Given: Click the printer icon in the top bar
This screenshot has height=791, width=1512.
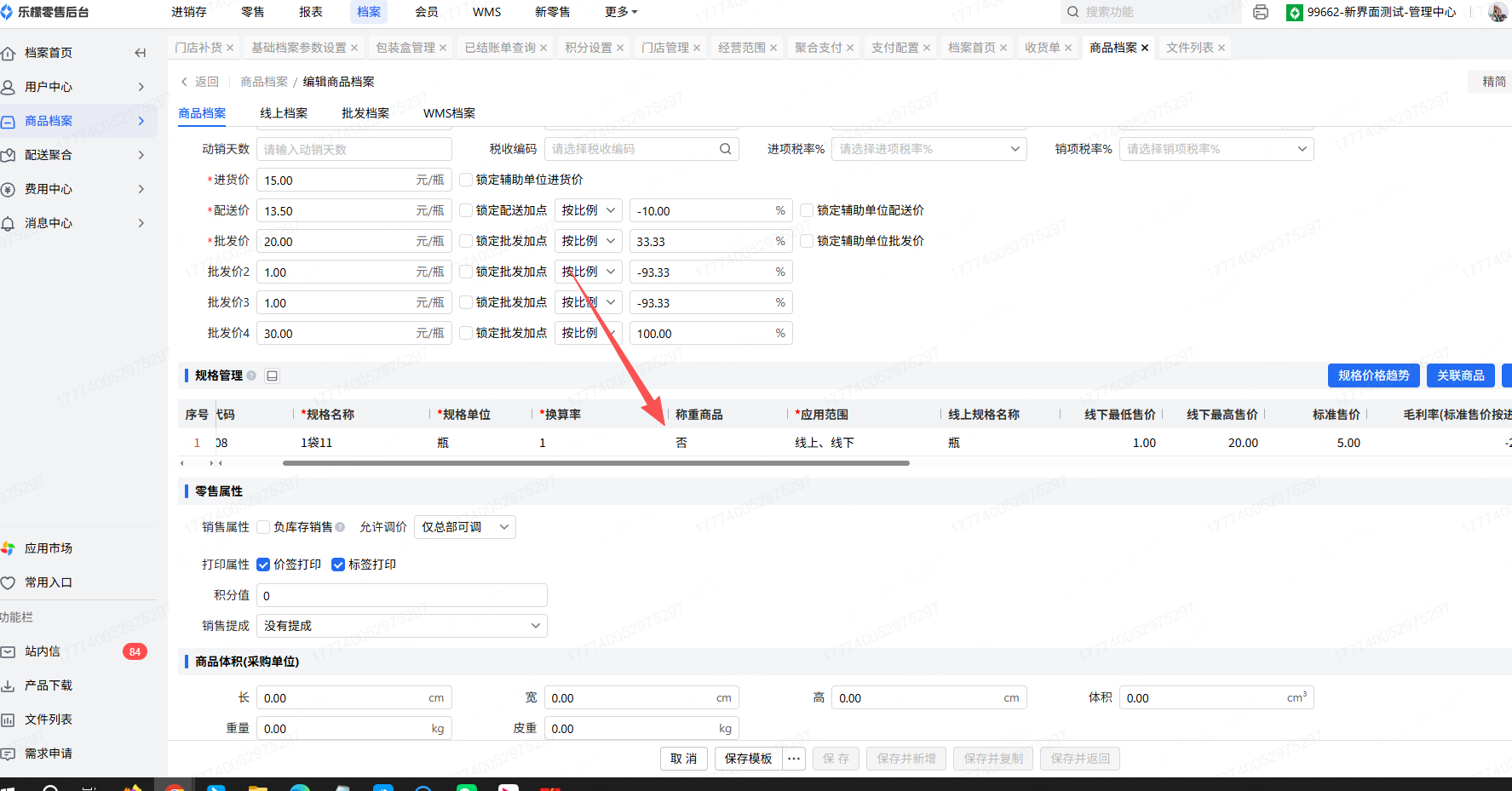Looking at the screenshot, I should click(x=1261, y=12).
